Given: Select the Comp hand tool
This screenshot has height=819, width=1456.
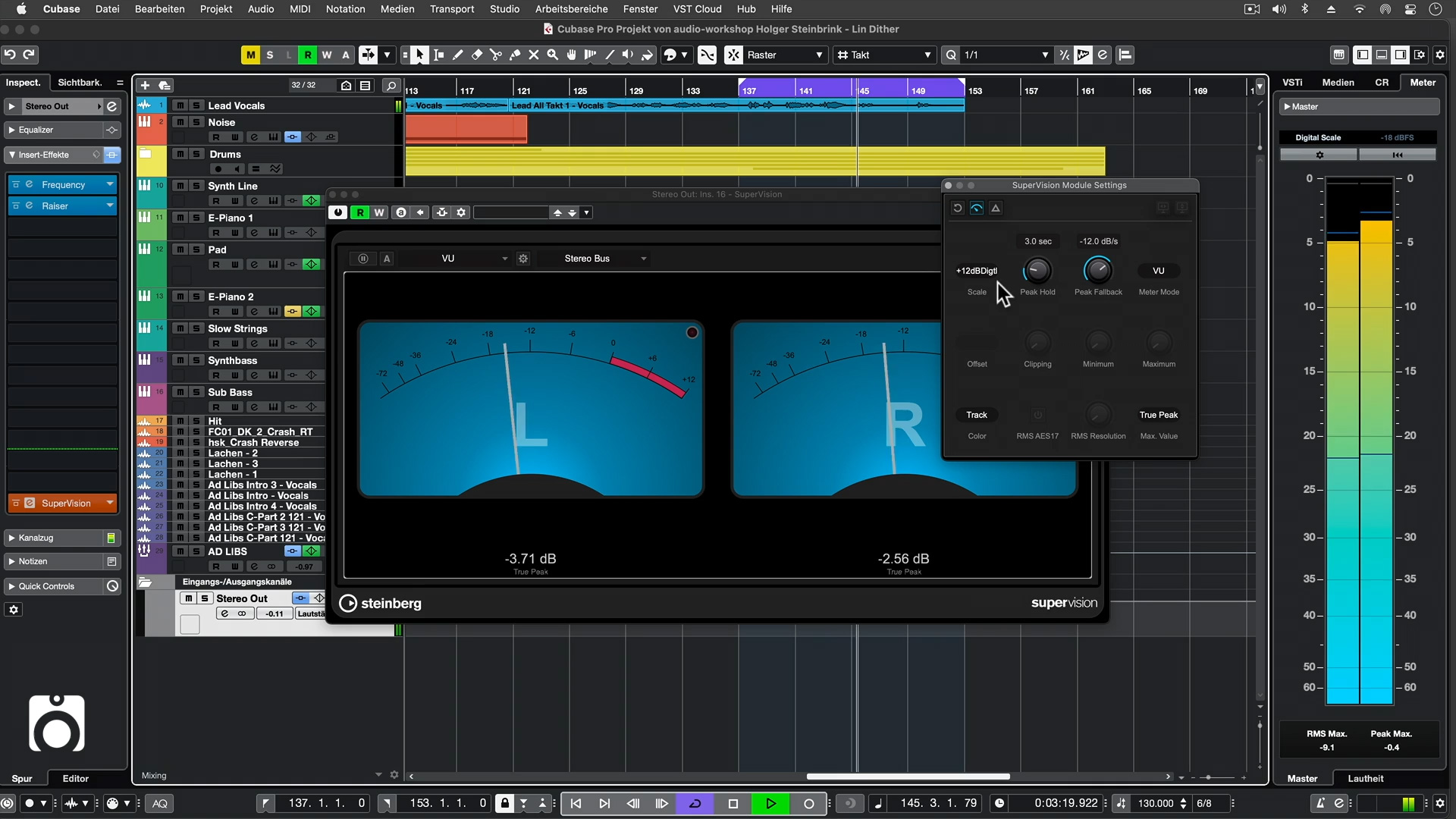Looking at the screenshot, I should tap(572, 55).
